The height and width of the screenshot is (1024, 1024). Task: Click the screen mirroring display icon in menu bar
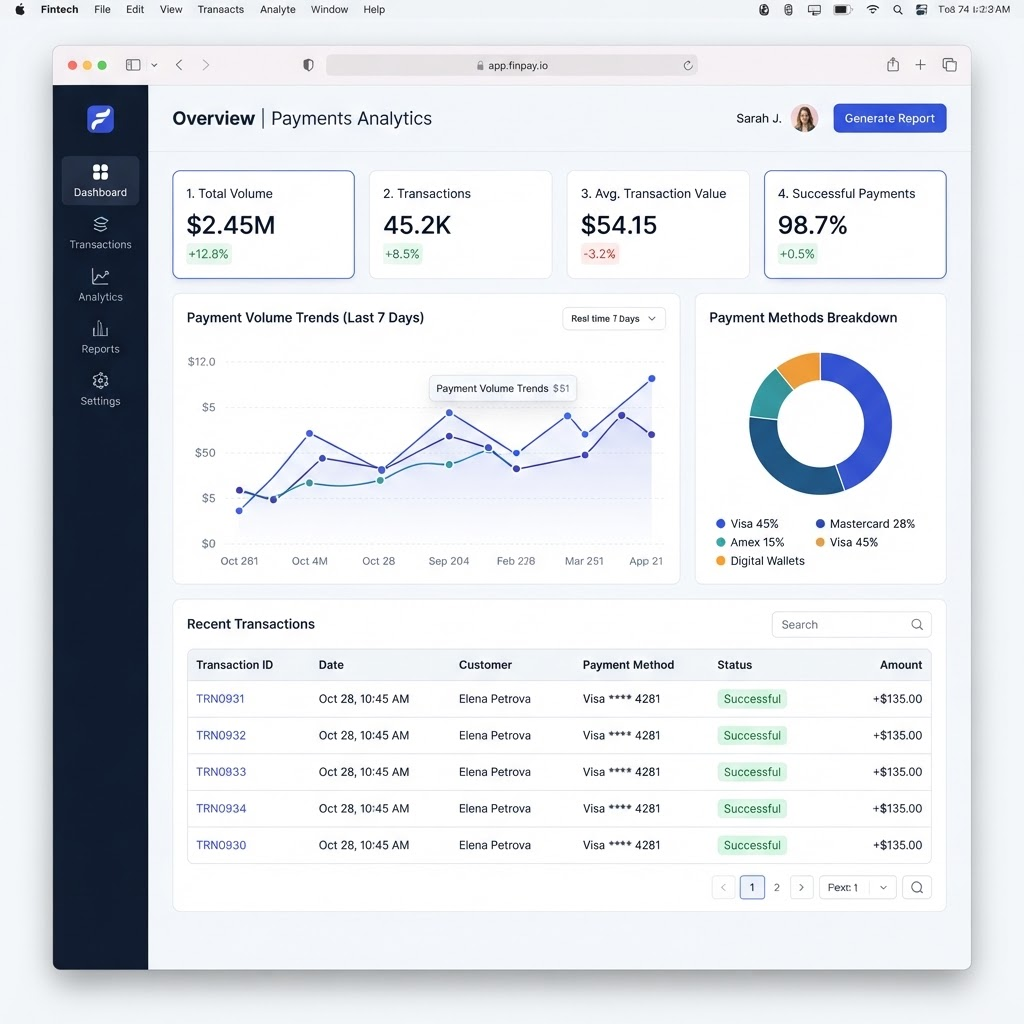(814, 10)
